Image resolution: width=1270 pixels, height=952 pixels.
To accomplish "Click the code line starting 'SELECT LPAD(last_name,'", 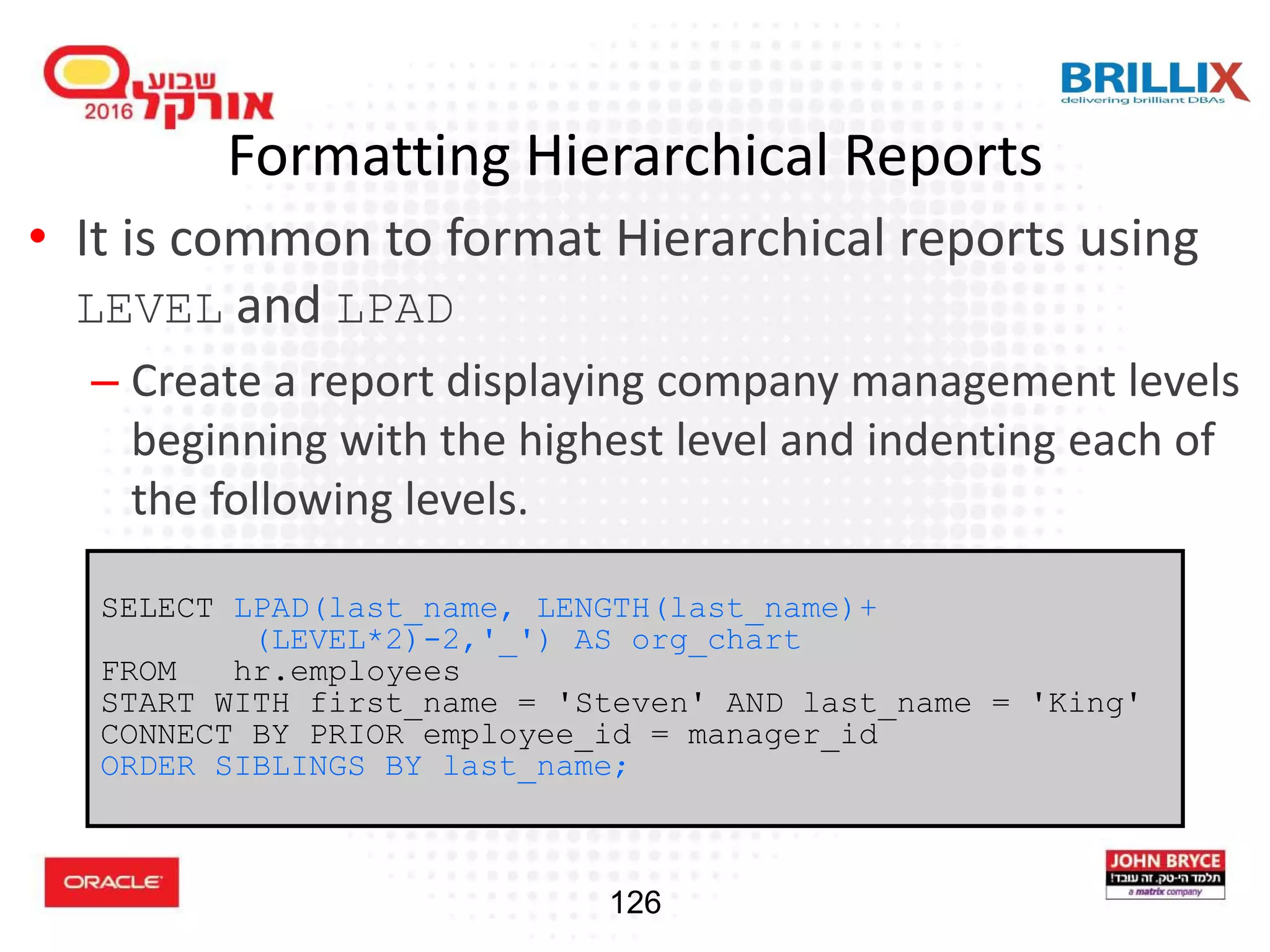I will pos(489,609).
